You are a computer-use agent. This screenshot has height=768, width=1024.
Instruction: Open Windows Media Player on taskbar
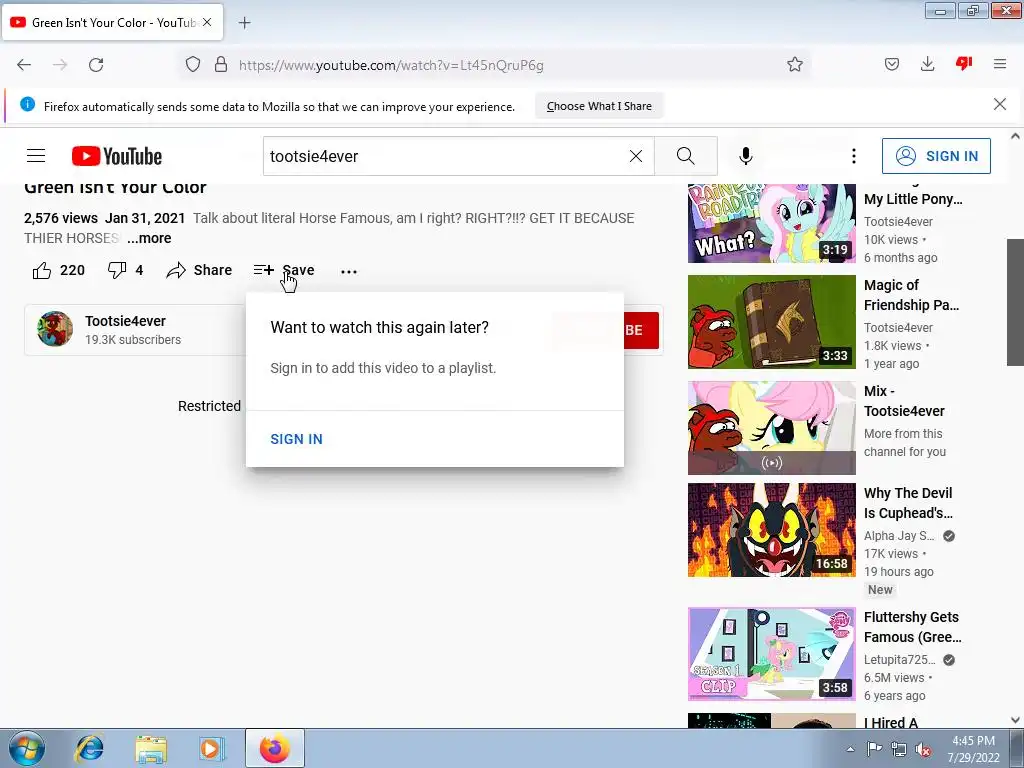(x=211, y=748)
